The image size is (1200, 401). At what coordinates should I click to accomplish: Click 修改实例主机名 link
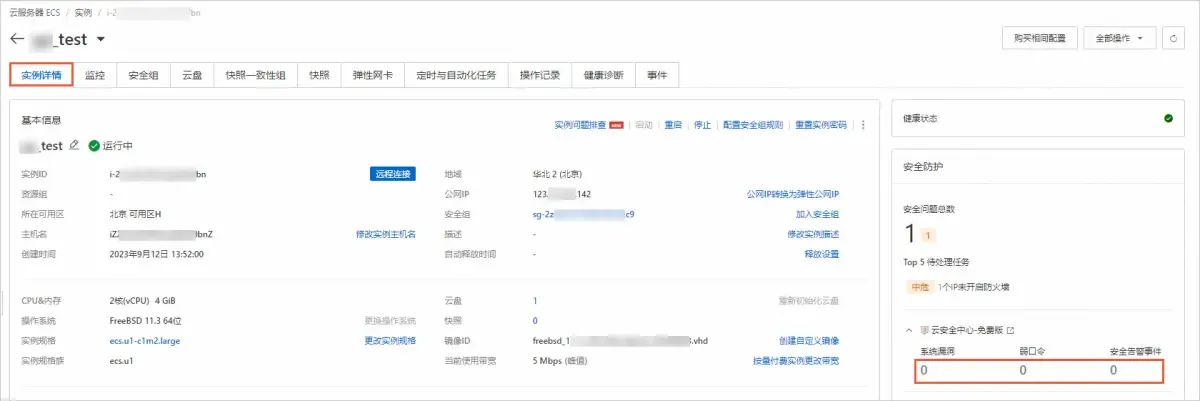coord(385,234)
